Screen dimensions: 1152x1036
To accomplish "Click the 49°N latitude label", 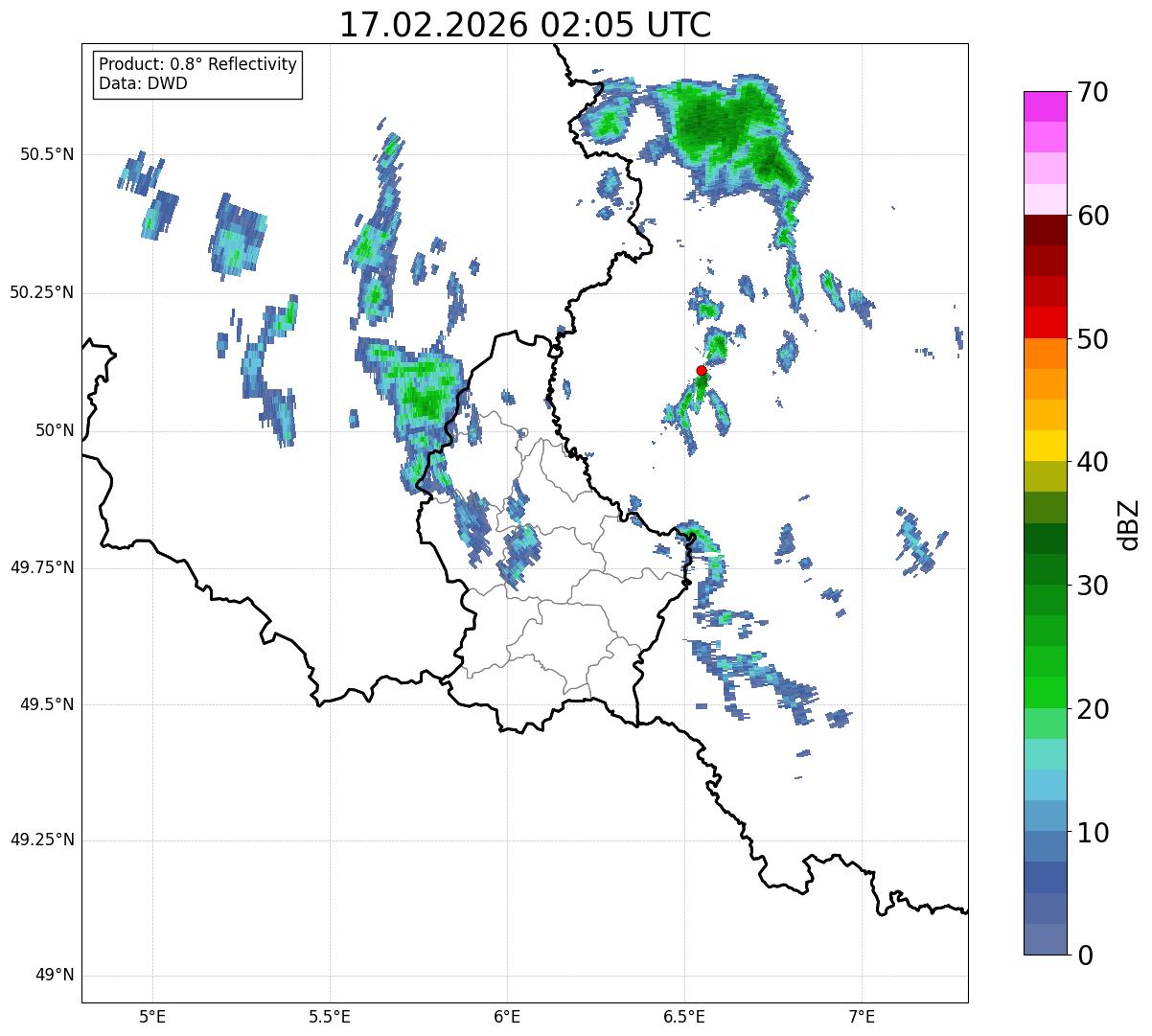I will pos(55,976).
